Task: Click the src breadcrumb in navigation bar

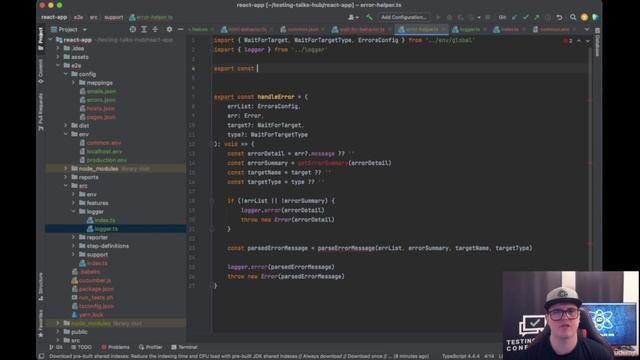Action: tap(93, 17)
